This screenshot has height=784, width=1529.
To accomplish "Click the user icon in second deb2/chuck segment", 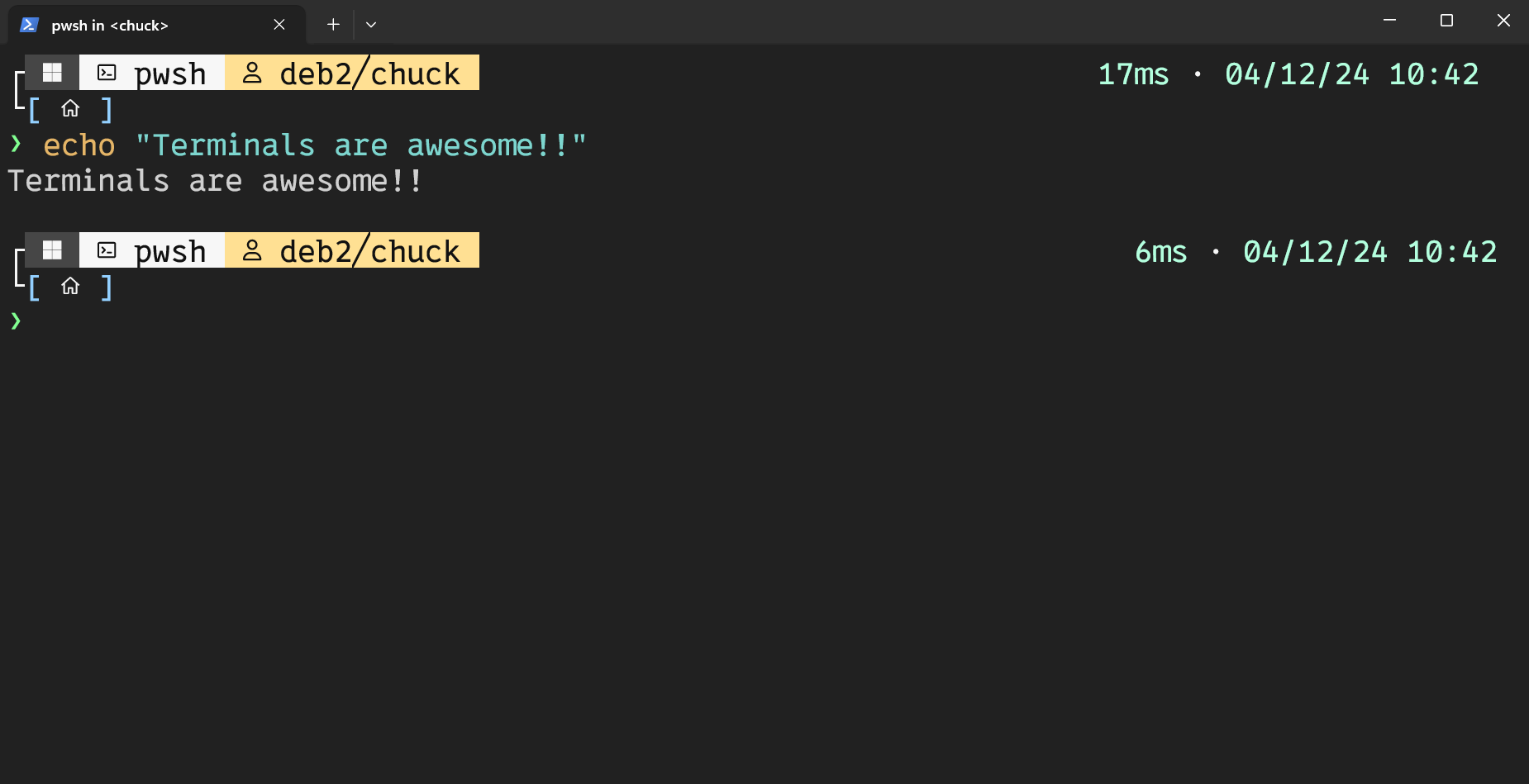I will pyautogui.click(x=252, y=250).
